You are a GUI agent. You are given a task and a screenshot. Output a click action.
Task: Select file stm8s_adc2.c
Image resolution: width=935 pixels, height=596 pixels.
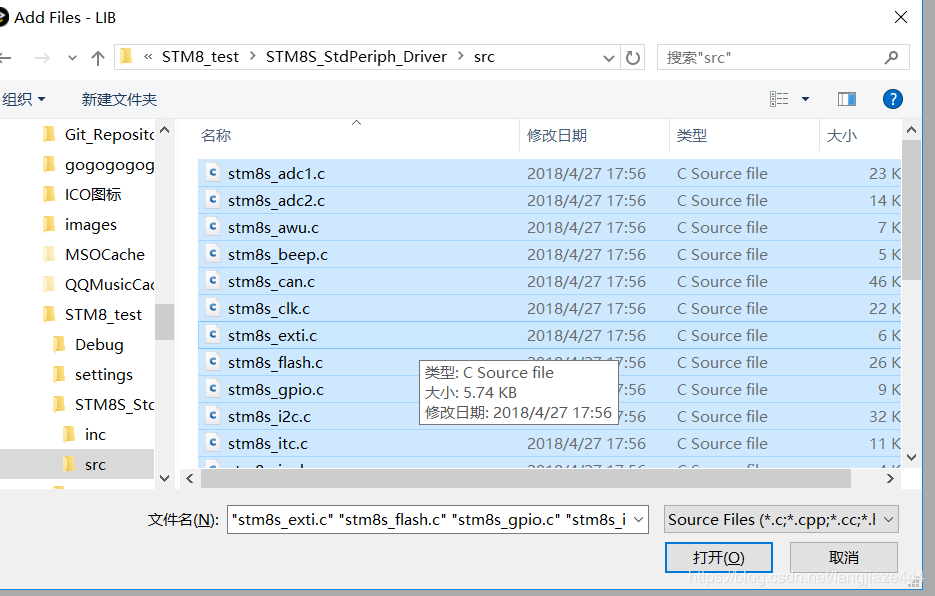click(549, 200)
